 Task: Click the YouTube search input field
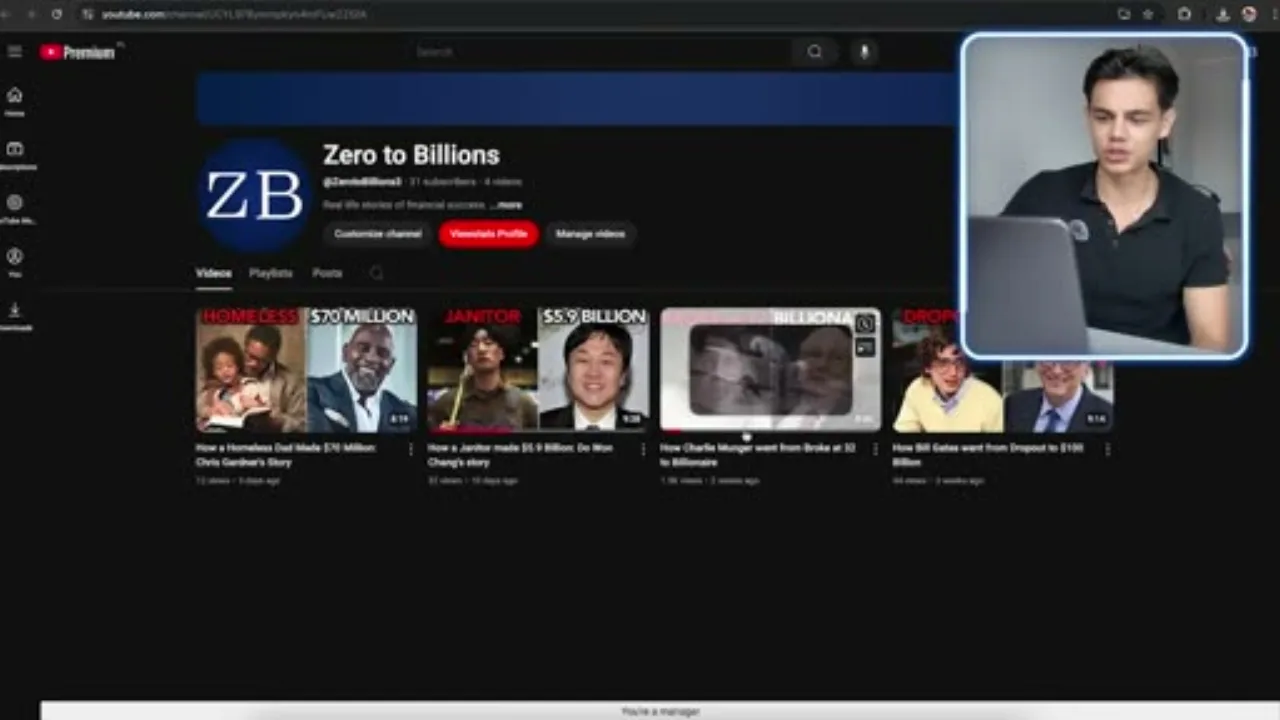(x=600, y=52)
